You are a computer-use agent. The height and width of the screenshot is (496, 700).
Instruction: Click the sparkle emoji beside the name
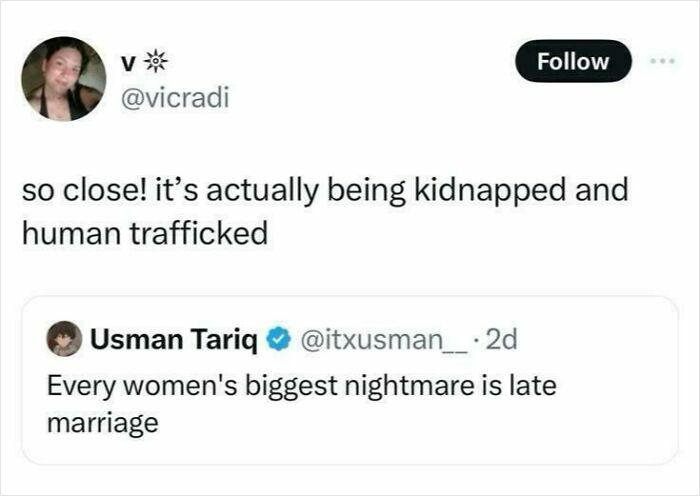[157, 61]
